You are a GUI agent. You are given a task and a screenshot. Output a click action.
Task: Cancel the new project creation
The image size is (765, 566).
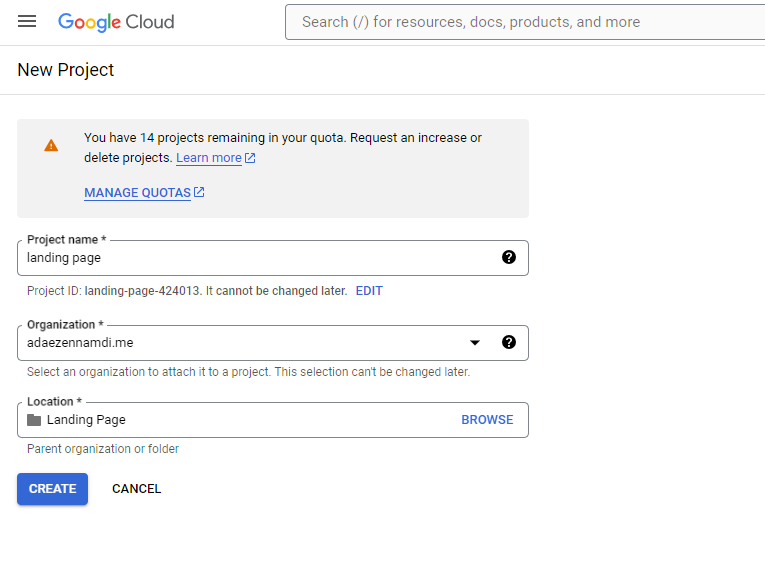136,489
